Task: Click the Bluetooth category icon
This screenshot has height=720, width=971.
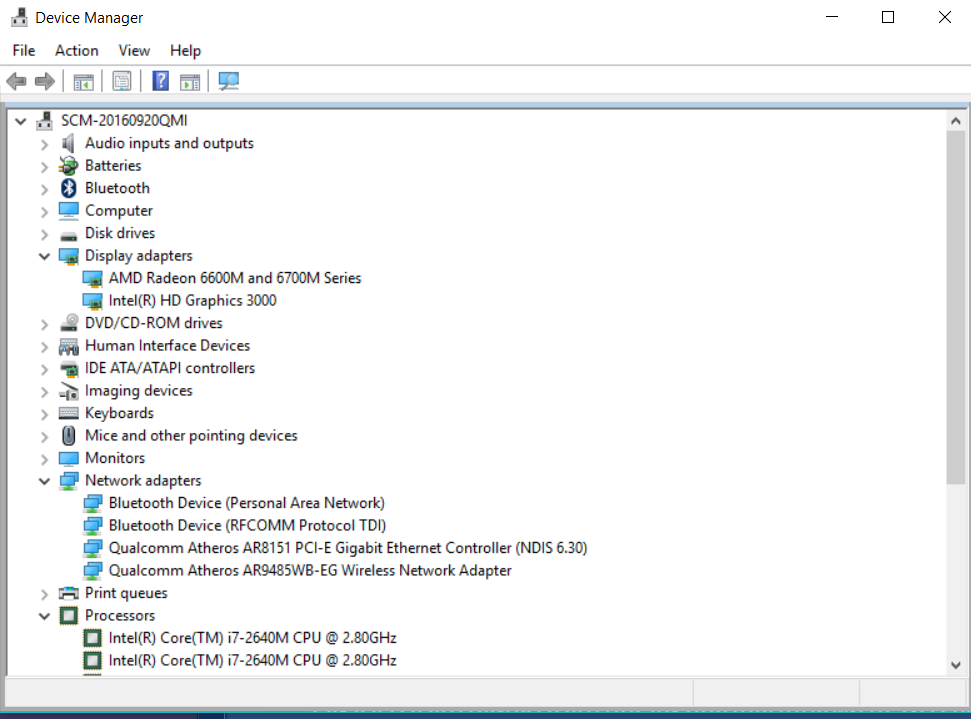Action: click(69, 188)
